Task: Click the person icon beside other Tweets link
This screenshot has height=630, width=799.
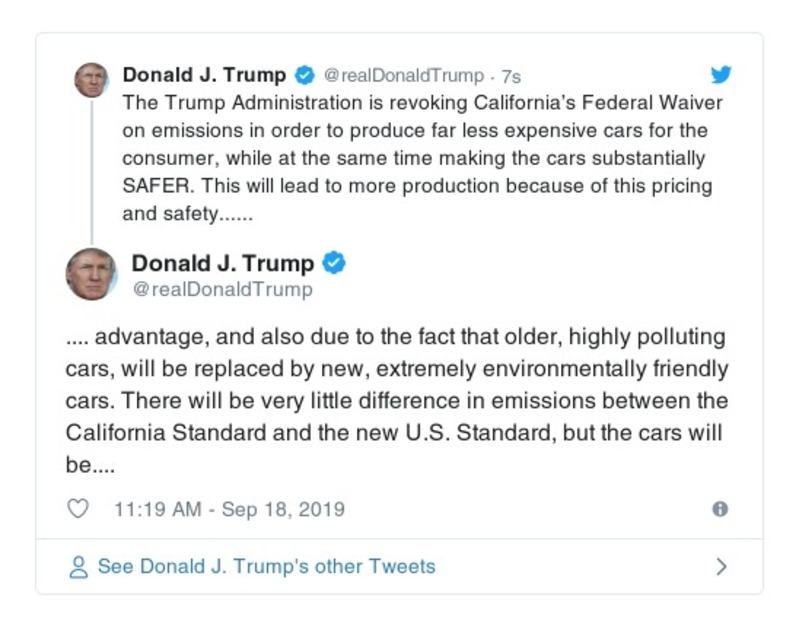Action: 78,567
